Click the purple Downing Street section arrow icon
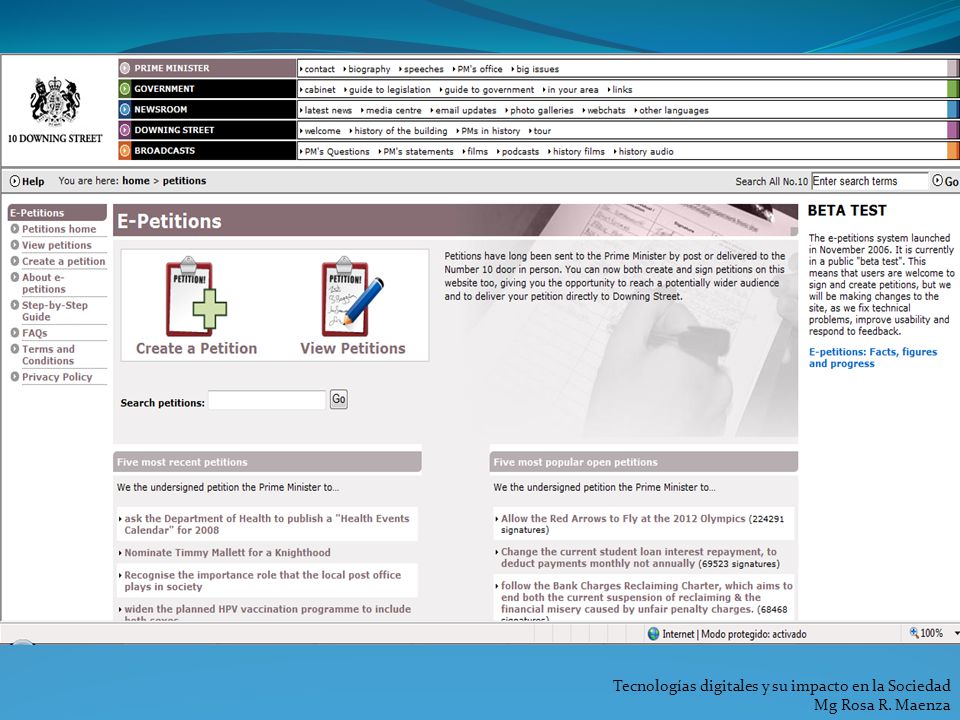This screenshot has height=720, width=960. click(x=125, y=130)
